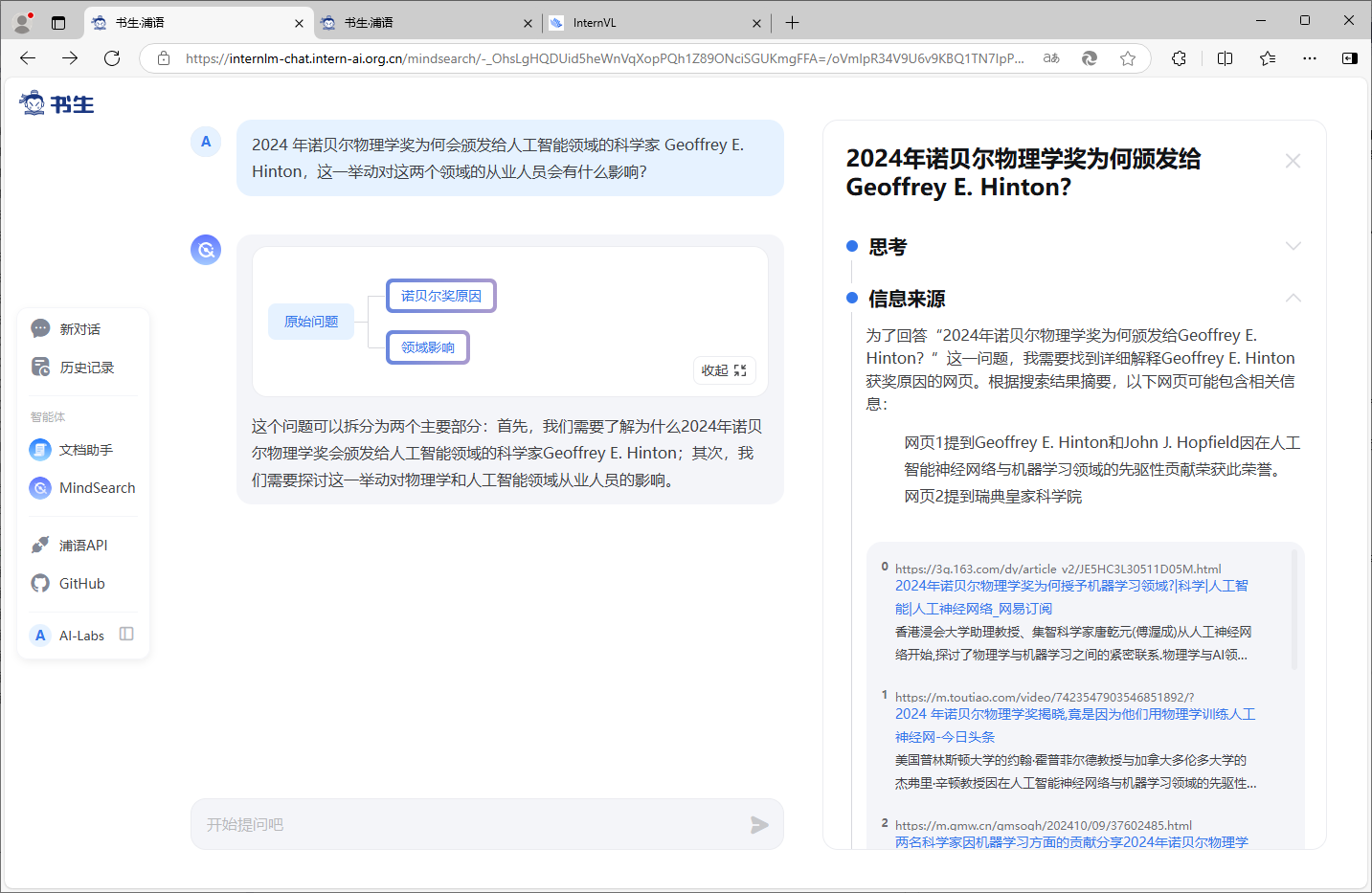
Task: Open browser settings and more menu
Action: point(1310,58)
